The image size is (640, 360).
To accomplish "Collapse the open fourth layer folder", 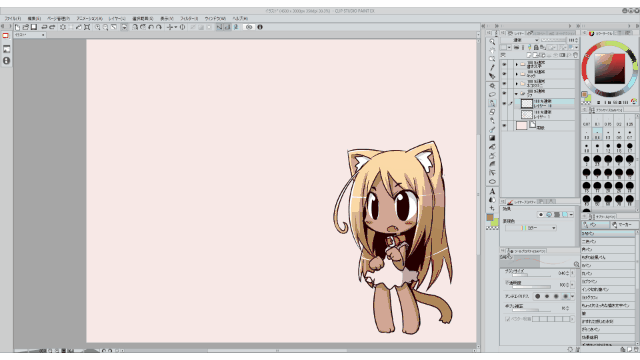I will click(x=516, y=93).
